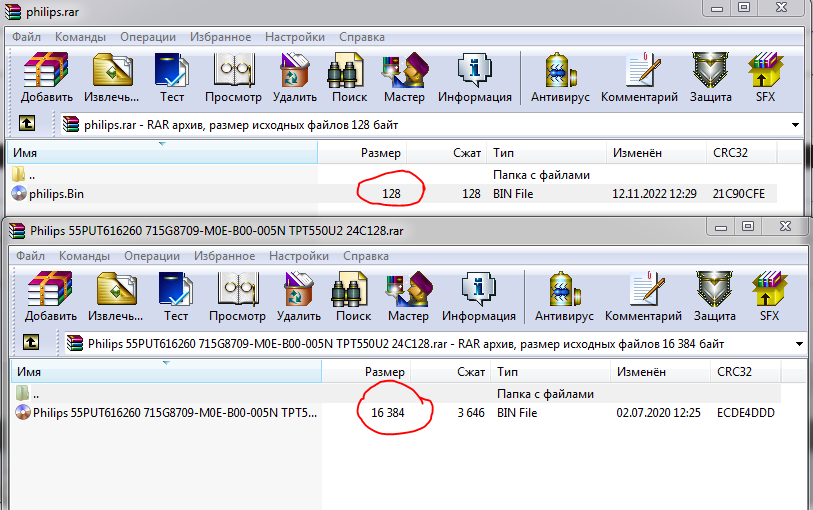The width and height of the screenshot is (813, 510).
Task: Expand the 55PUT616260 archive address path dropdown
Action: (799, 344)
